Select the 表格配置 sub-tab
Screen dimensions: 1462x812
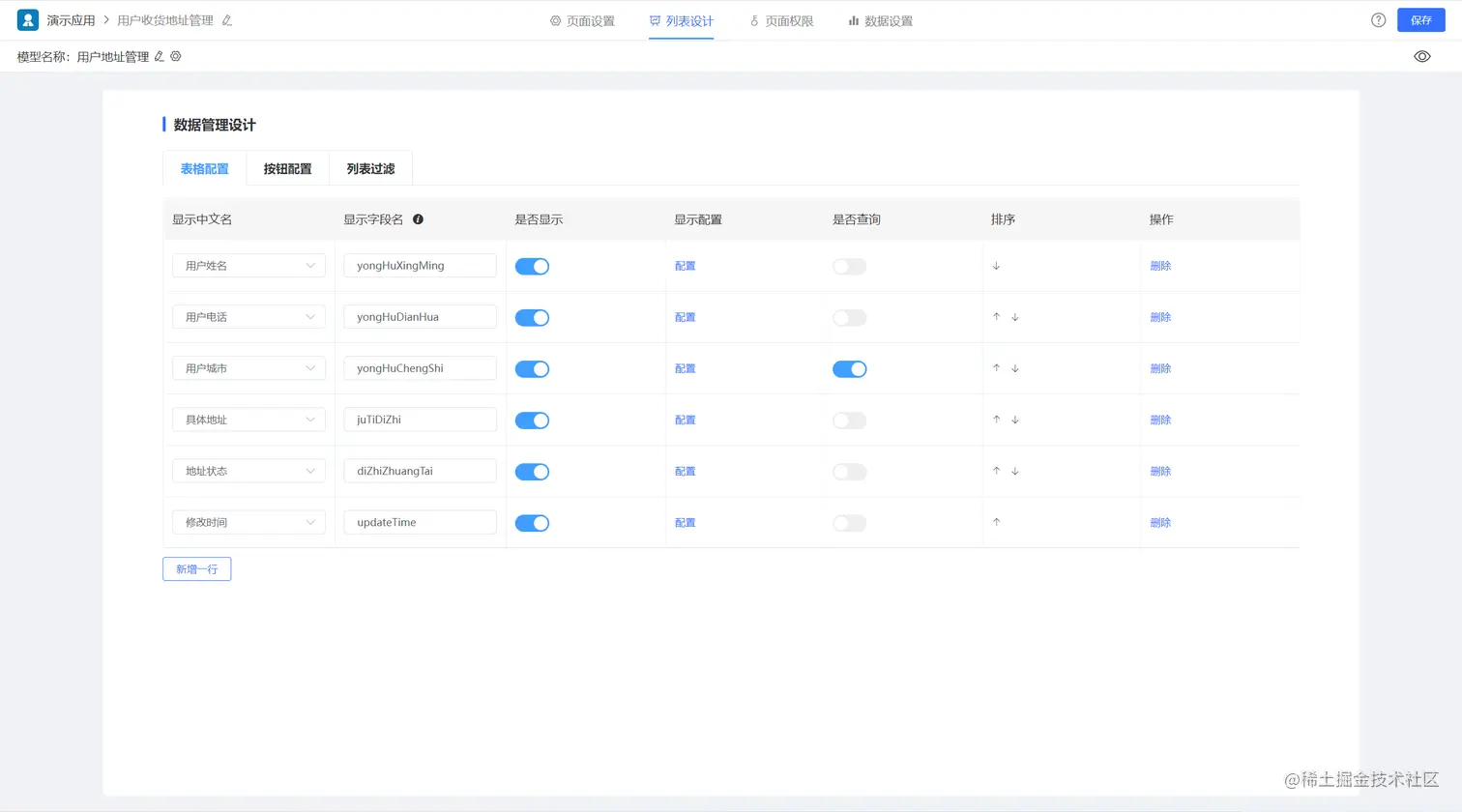coord(205,168)
